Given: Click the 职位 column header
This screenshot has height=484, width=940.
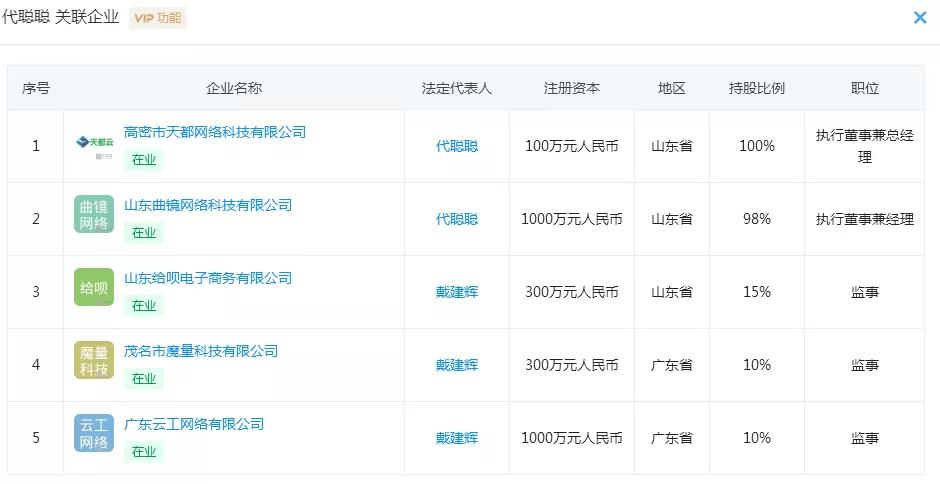Looking at the screenshot, I should [864, 88].
